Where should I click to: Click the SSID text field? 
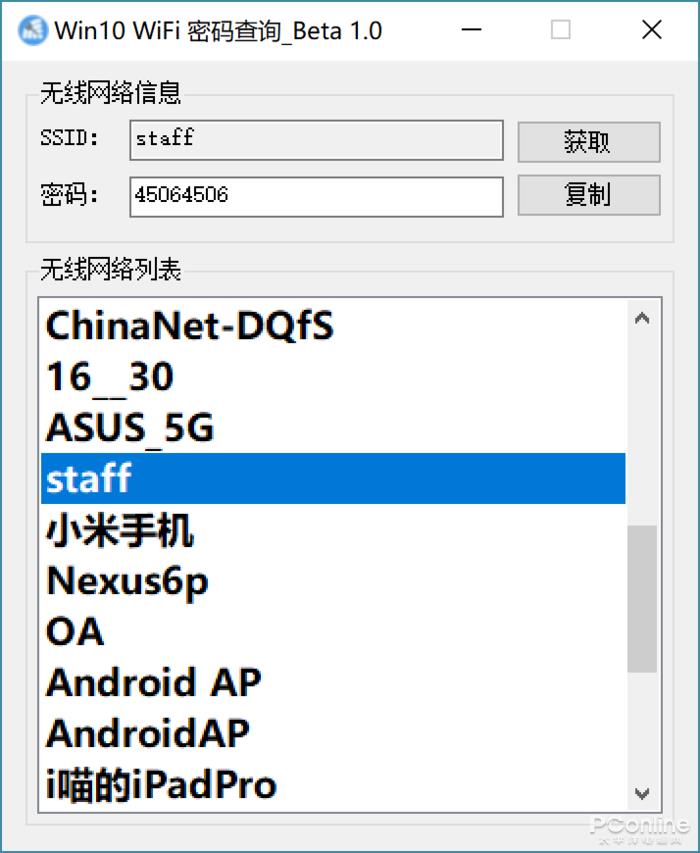click(316, 140)
